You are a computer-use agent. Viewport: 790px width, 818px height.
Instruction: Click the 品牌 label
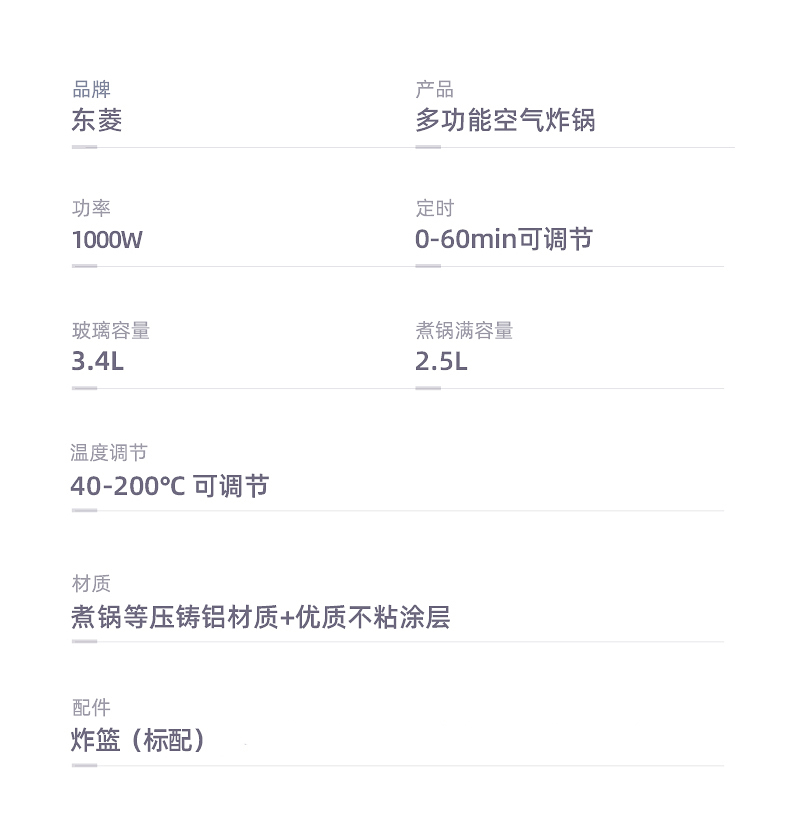91,89
